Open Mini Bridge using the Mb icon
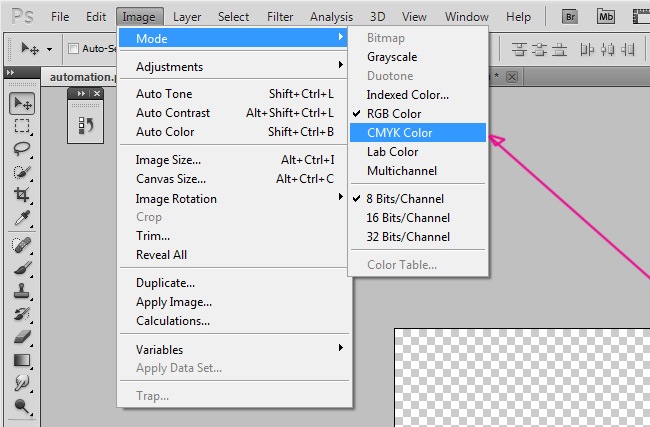 (x=605, y=16)
